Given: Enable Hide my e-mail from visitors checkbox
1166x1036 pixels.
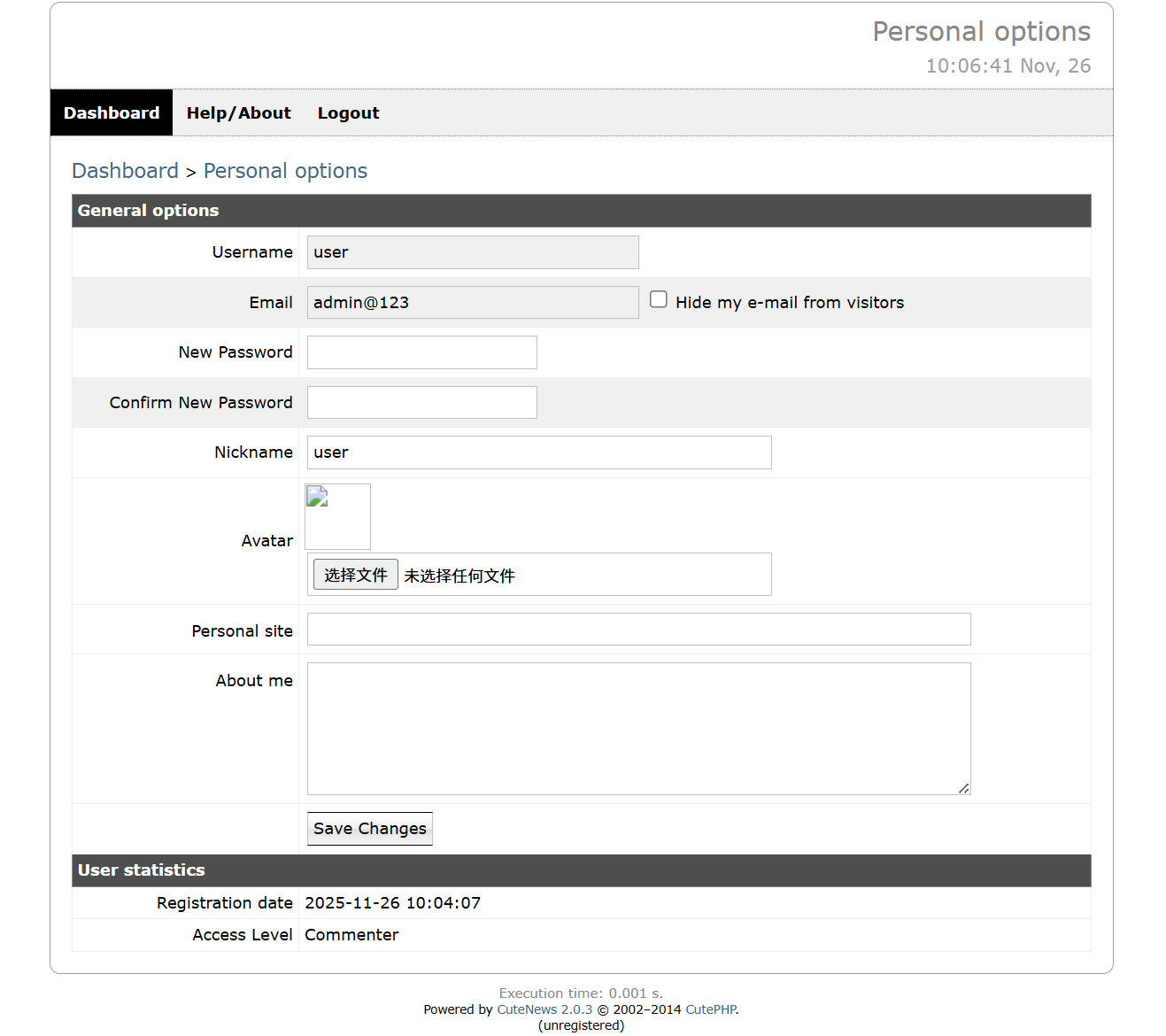Looking at the screenshot, I should tap(659, 299).
